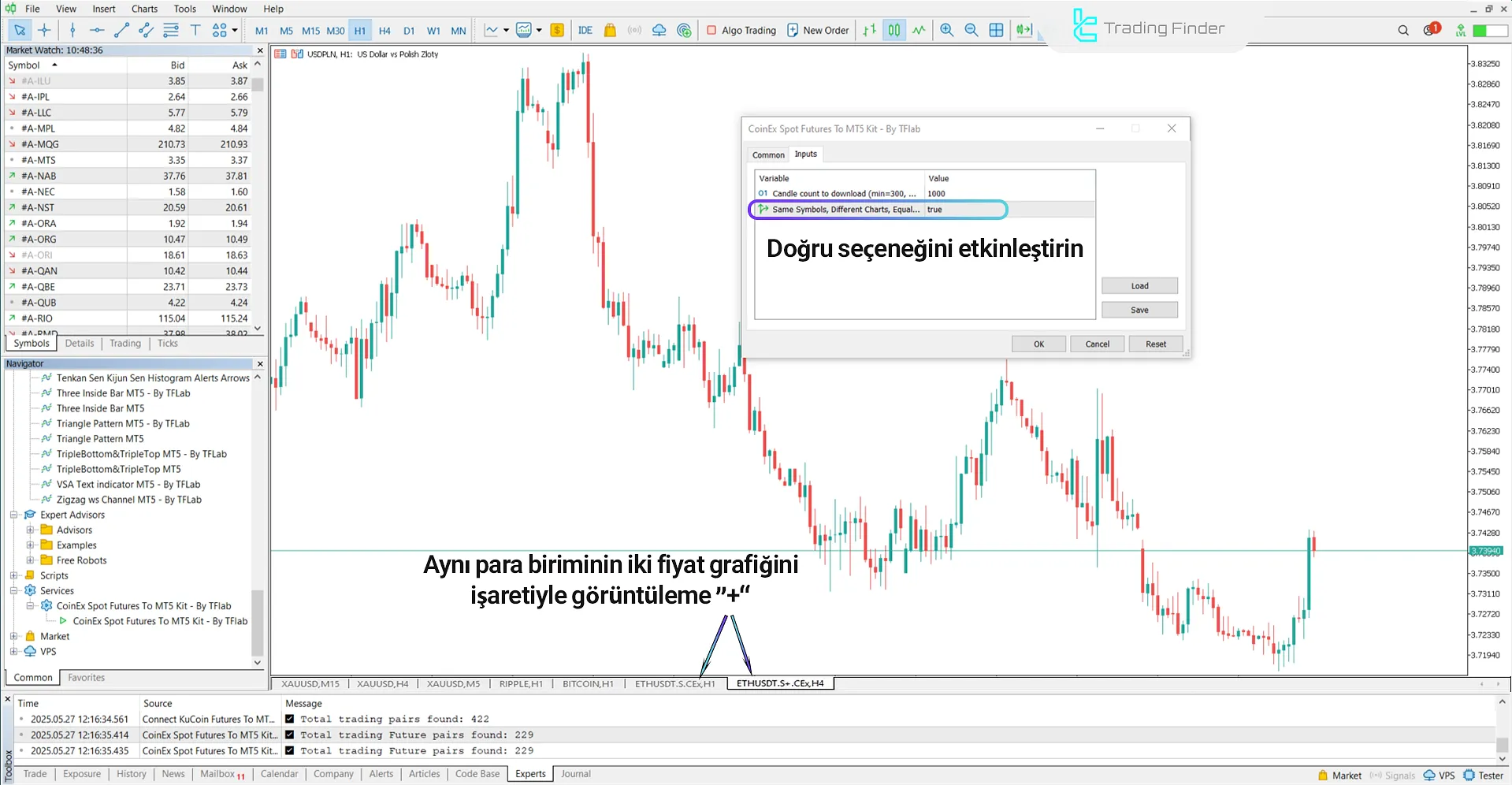
Task: Open the search magnifier icon
Action: point(1403,30)
